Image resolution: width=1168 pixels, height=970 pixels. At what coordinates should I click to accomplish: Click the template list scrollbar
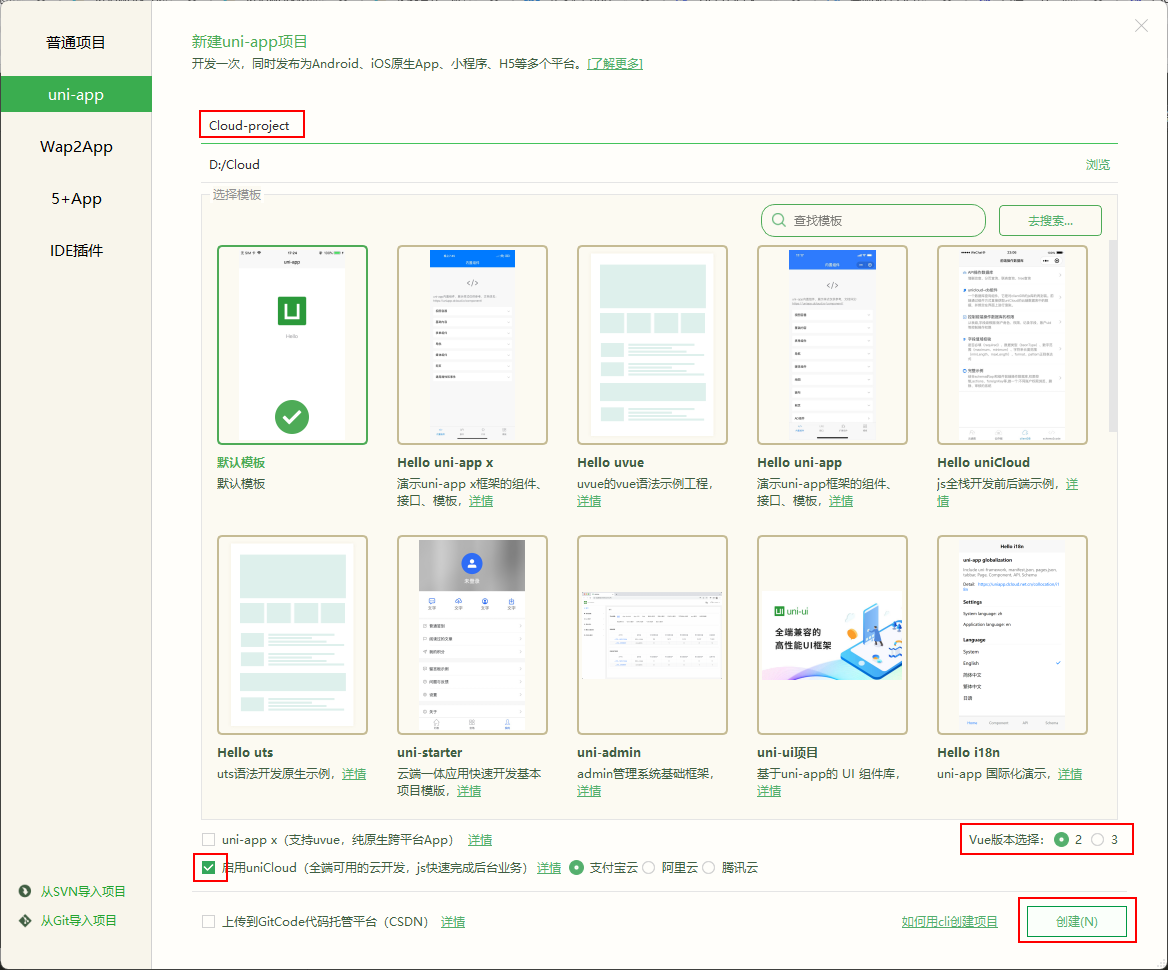pos(1113,337)
